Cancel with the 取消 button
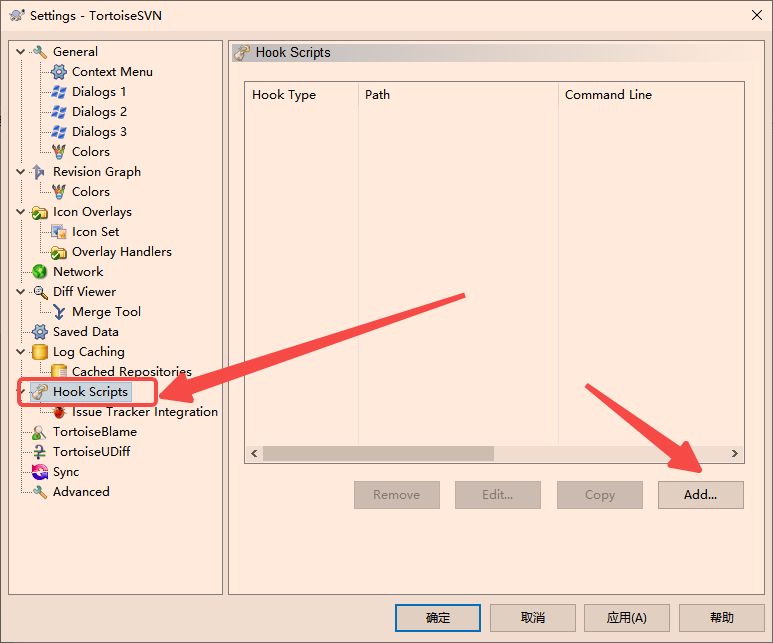This screenshot has width=773, height=643. point(533,618)
